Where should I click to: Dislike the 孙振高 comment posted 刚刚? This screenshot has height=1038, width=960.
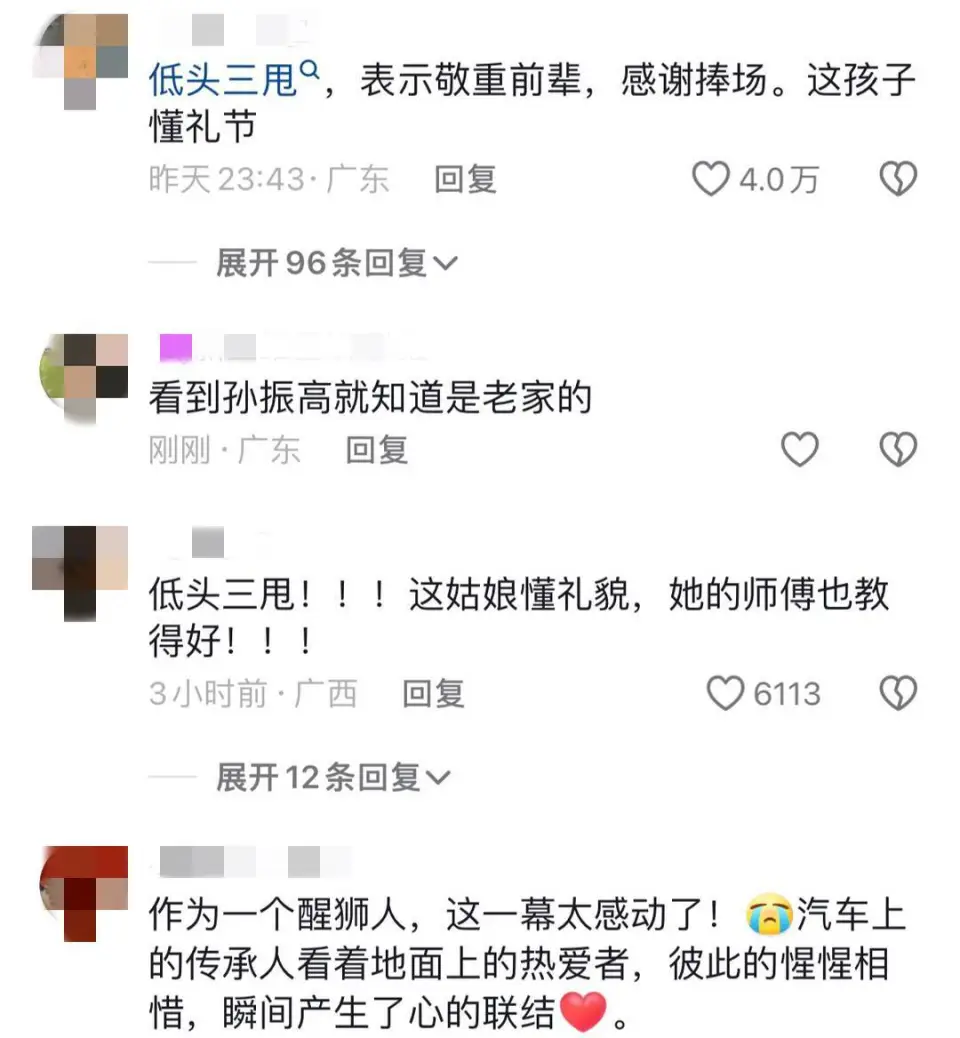point(898,449)
